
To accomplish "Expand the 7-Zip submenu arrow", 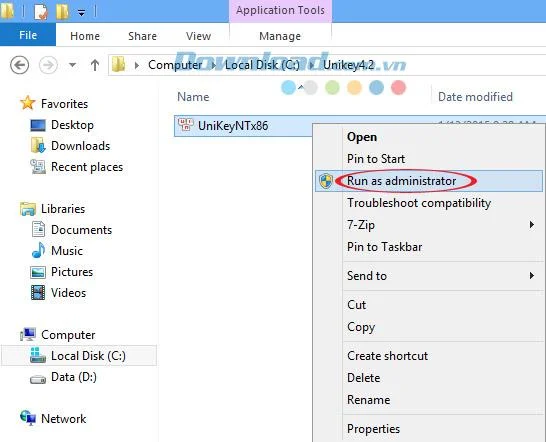I will [x=532, y=225].
